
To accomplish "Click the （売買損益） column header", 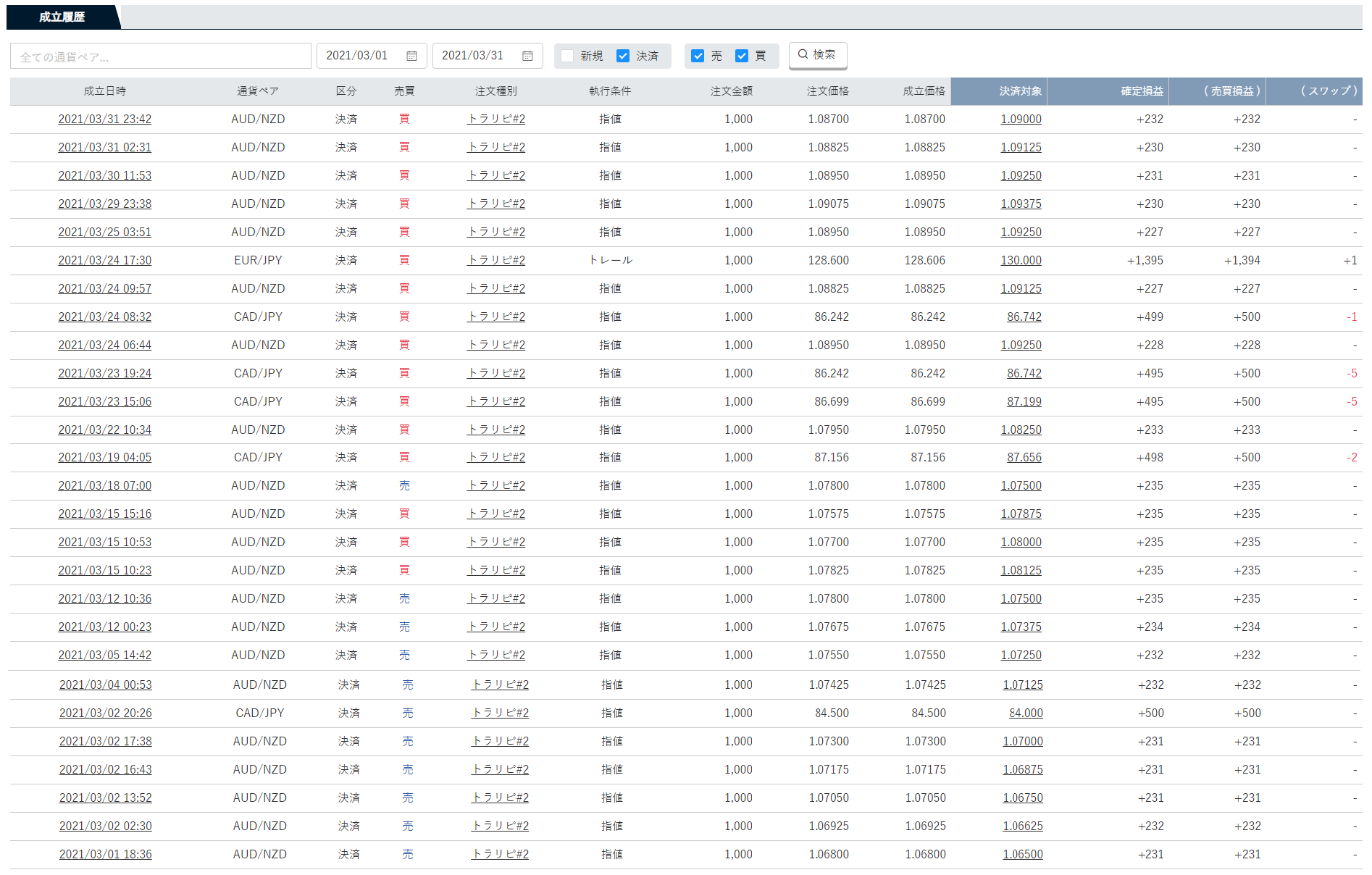I will coord(1232,91).
